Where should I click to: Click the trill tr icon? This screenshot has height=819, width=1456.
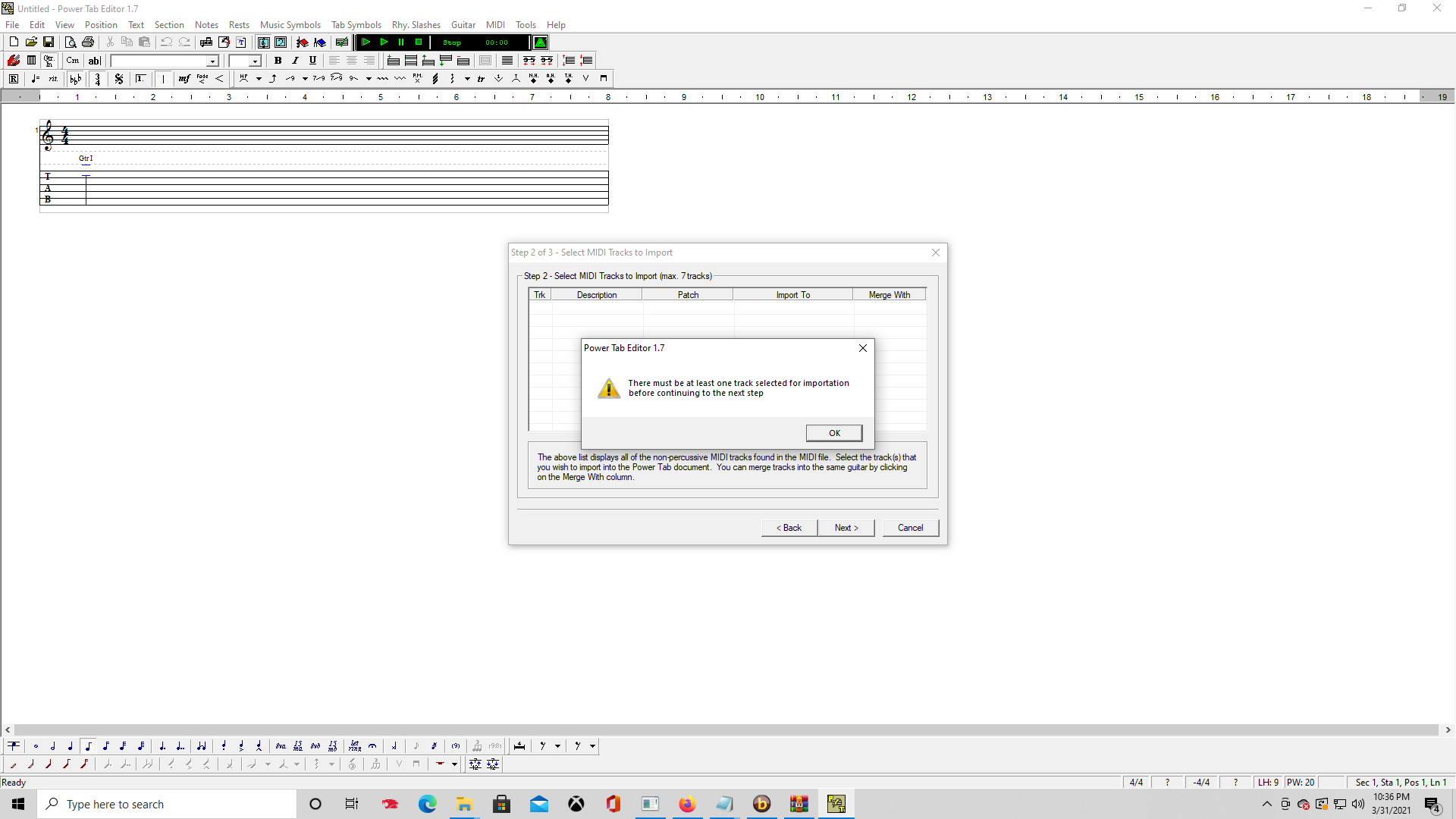[481, 79]
